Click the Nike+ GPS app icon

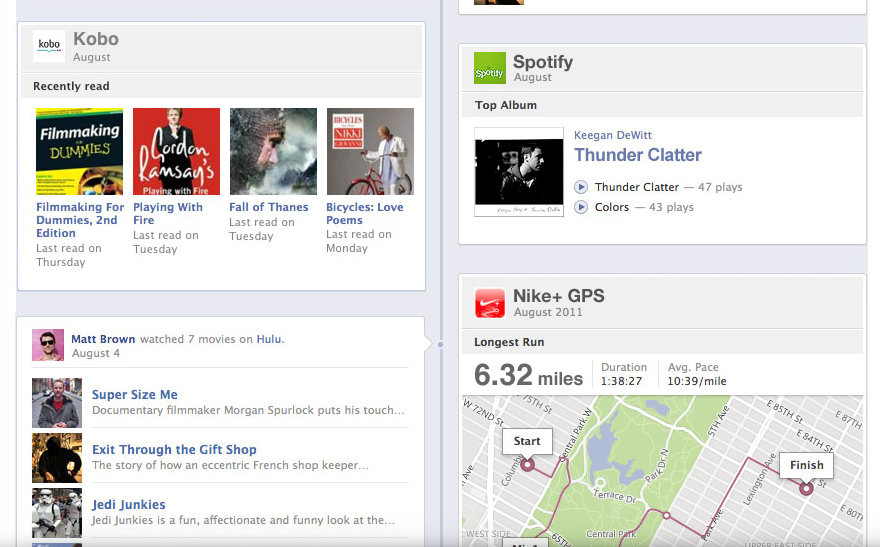(490, 303)
